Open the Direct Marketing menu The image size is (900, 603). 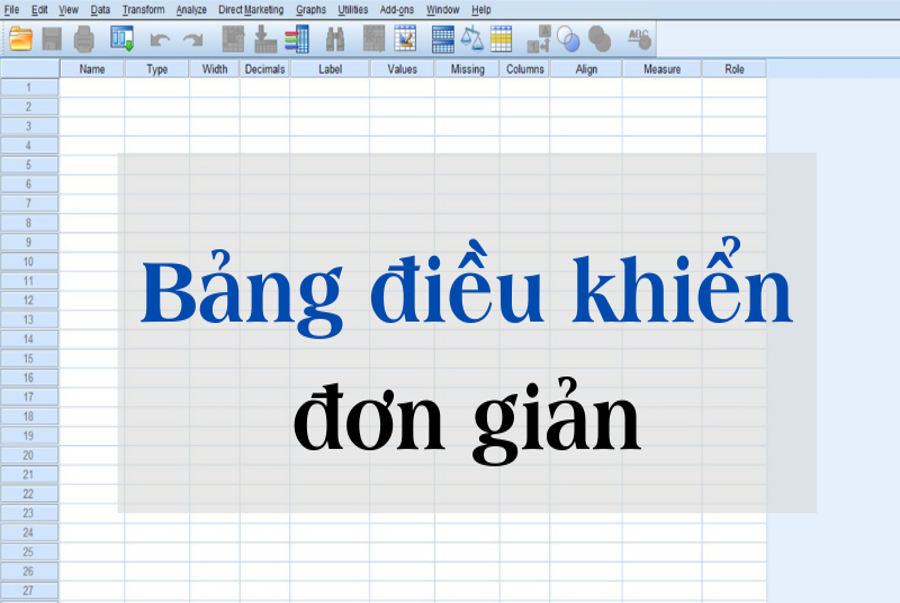[251, 10]
